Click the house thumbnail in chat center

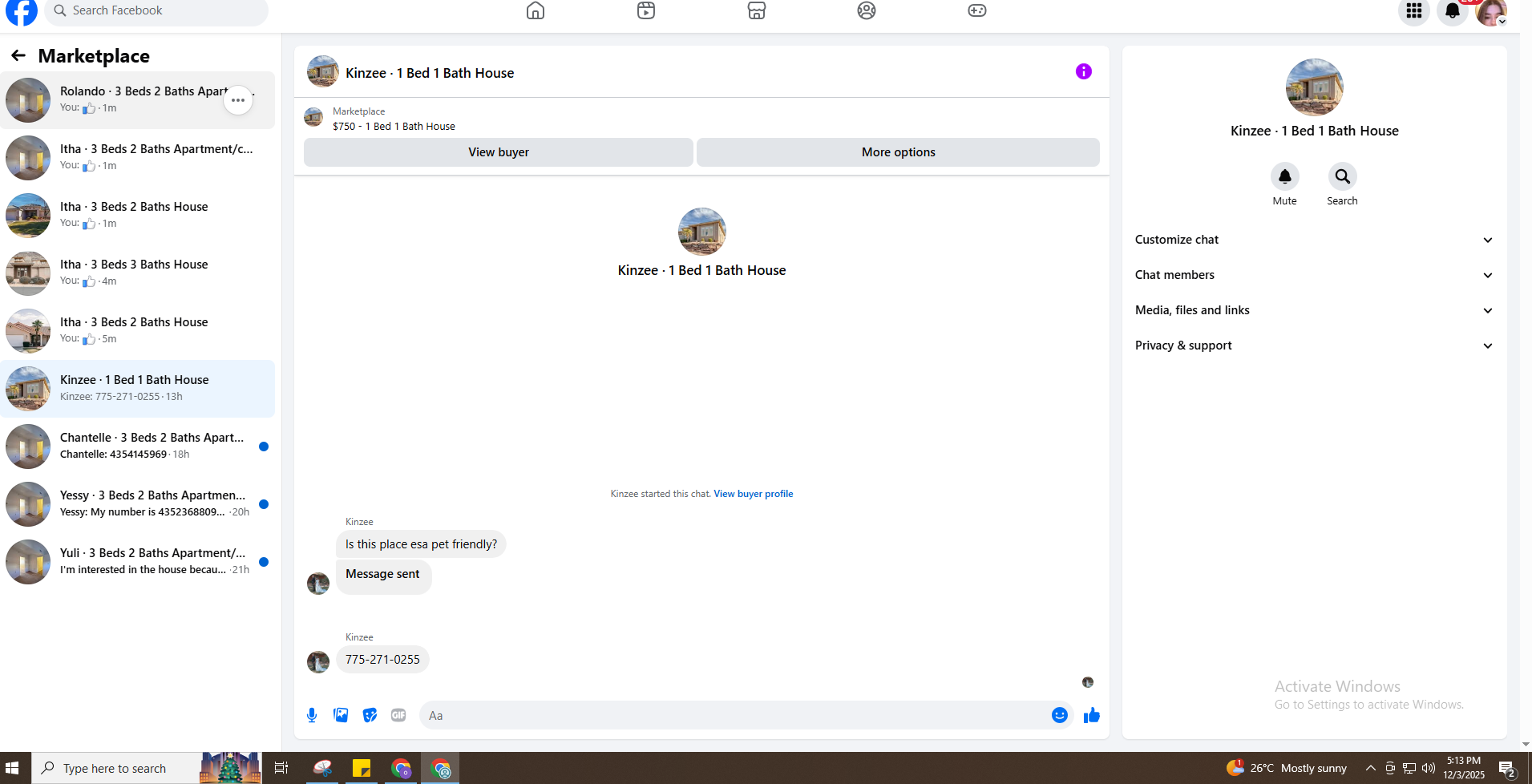click(702, 232)
